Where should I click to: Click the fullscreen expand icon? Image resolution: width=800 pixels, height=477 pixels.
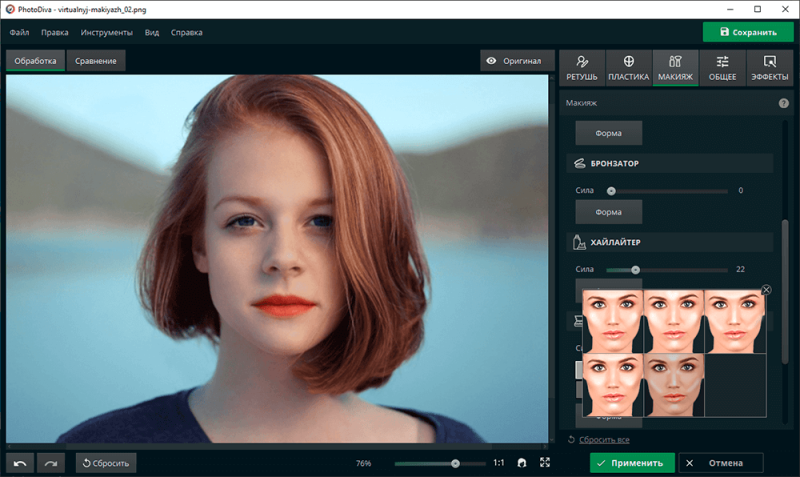[x=545, y=463]
